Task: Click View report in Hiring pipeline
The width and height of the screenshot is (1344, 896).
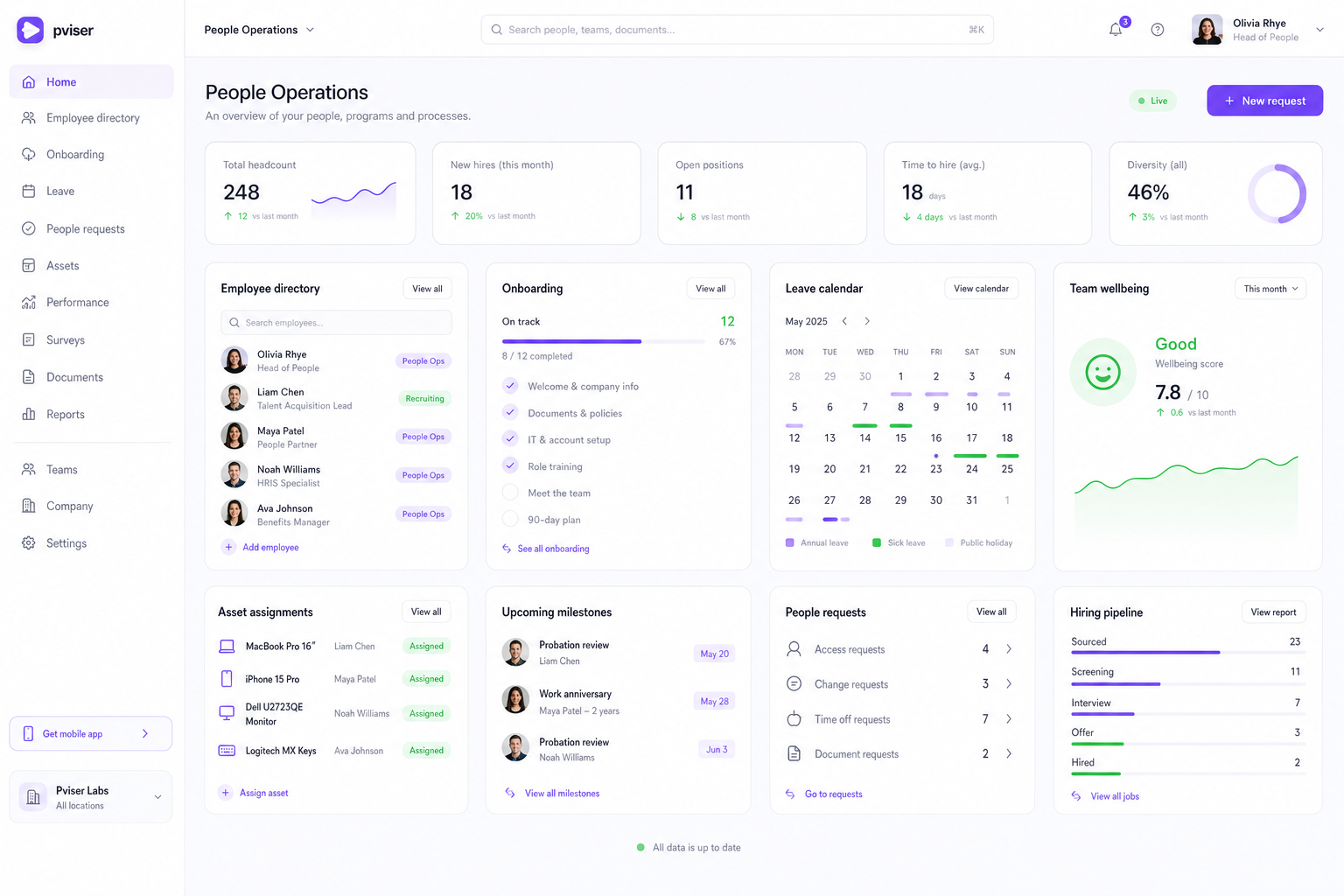Action: tap(1273, 612)
